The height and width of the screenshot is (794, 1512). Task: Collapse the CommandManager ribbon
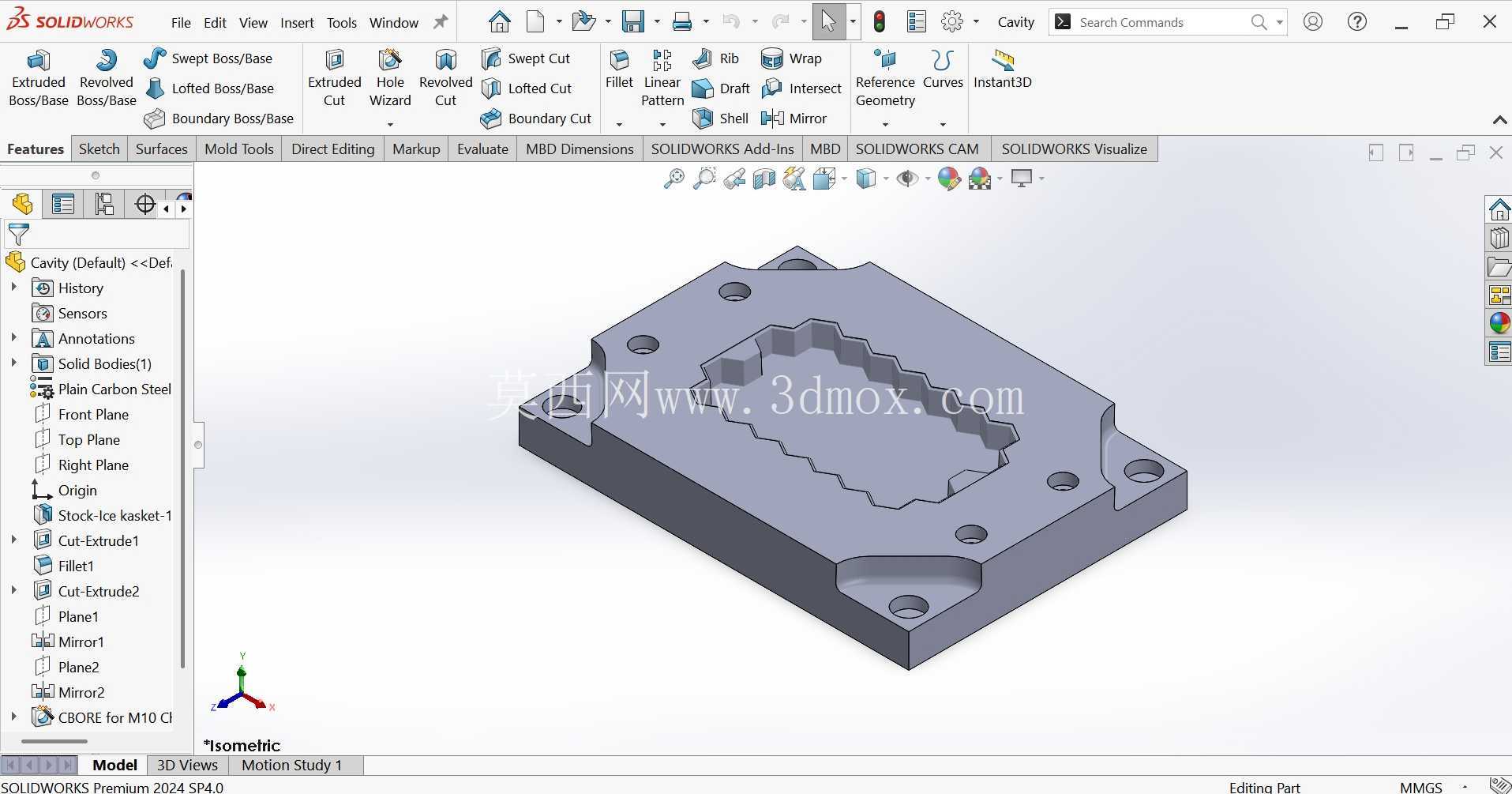coord(1499,120)
